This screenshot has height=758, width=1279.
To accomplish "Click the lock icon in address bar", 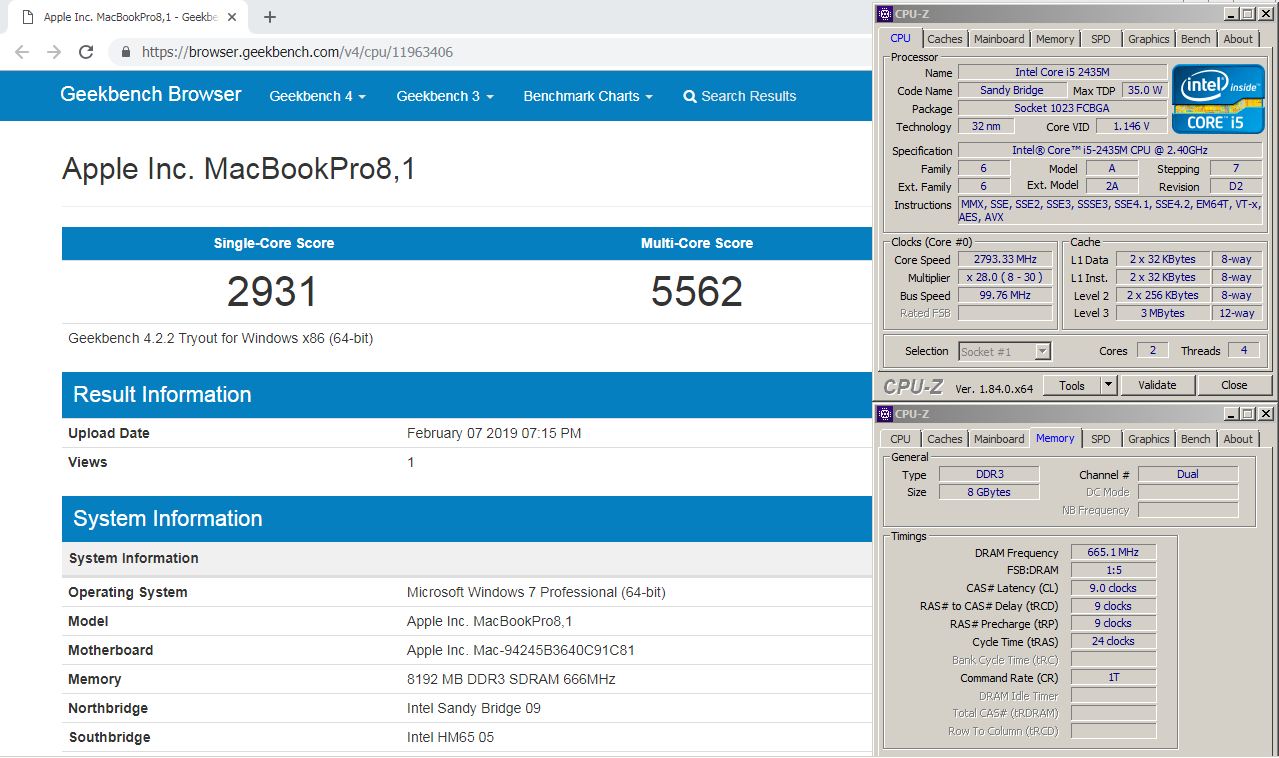I will point(126,52).
